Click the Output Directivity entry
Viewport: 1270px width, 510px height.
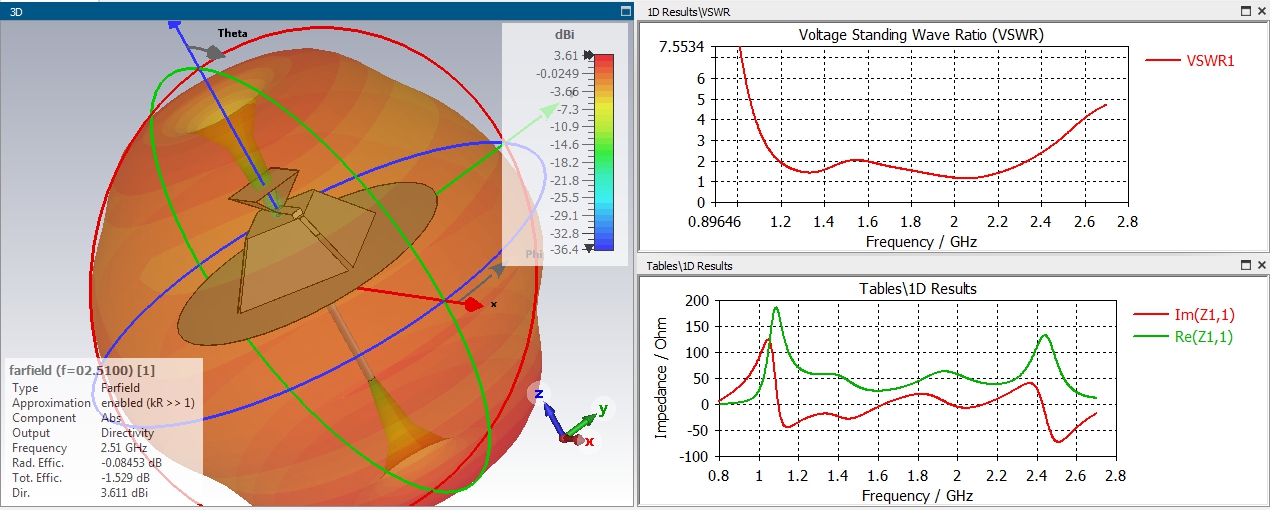click(82, 433)
